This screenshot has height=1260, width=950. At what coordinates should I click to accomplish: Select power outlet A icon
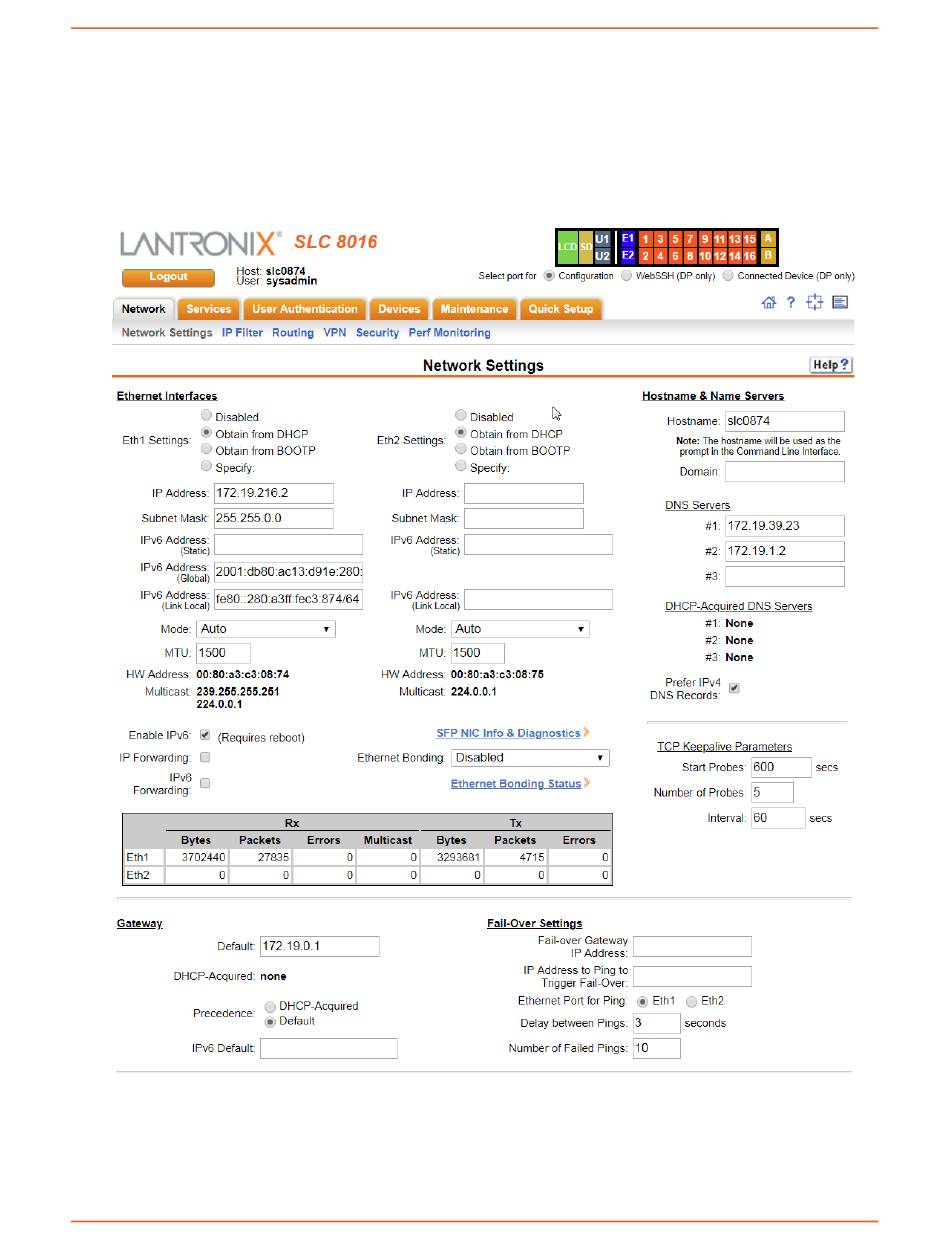[x=768, y=239]
